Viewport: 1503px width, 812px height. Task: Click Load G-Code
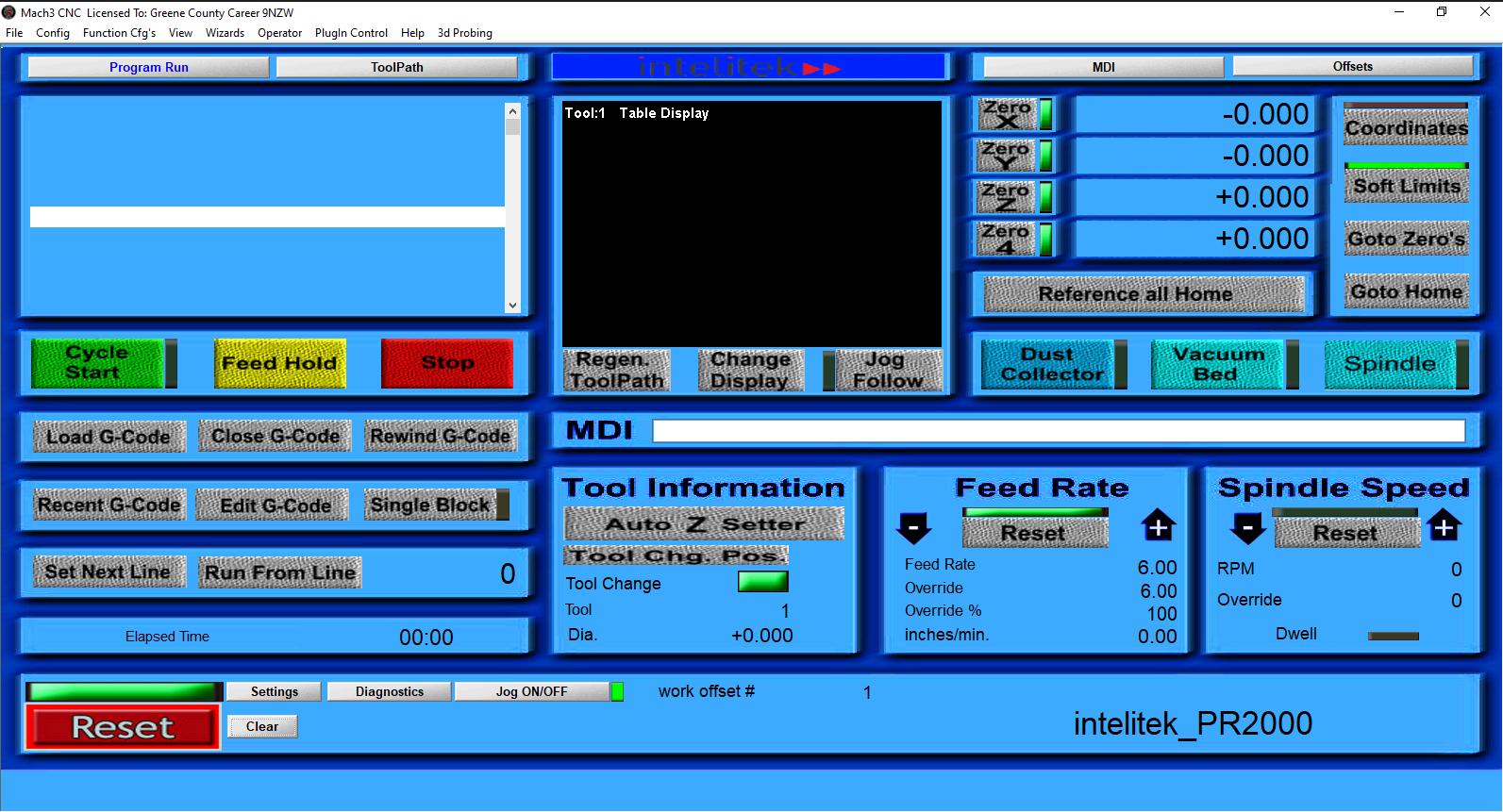click(109, 437)
